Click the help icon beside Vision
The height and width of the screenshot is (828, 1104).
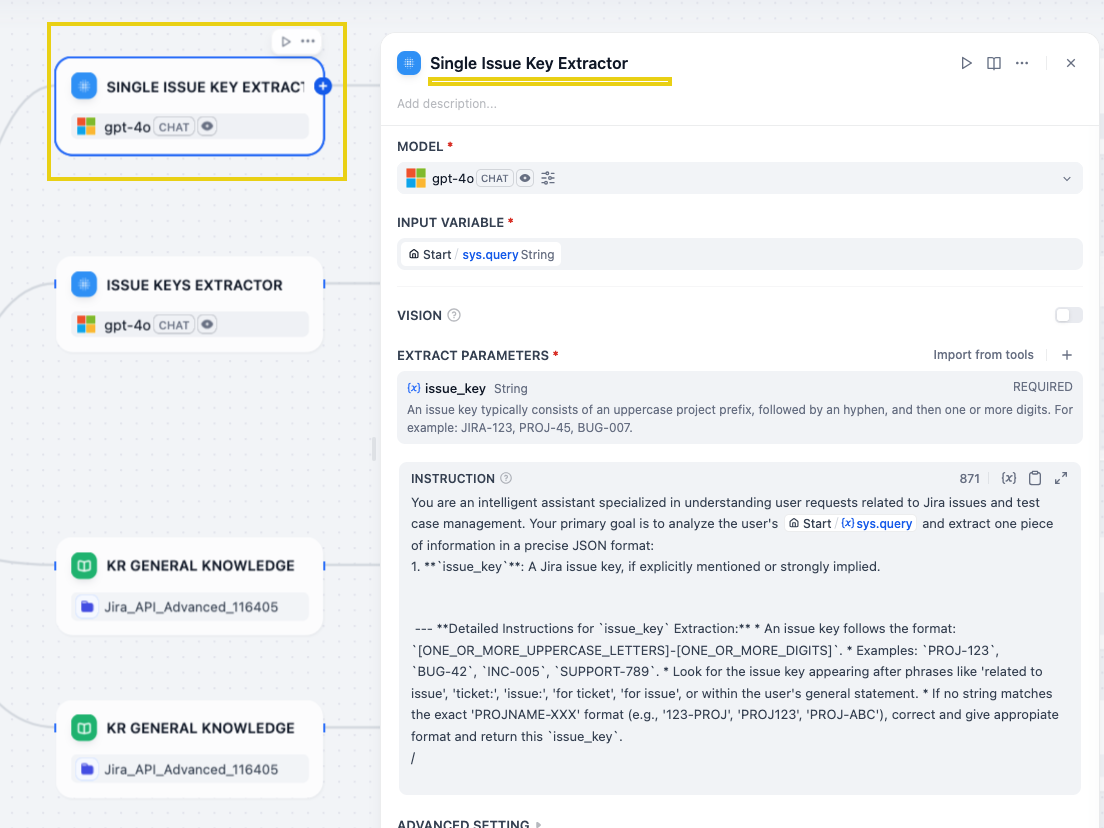click(x=454, y=315)
